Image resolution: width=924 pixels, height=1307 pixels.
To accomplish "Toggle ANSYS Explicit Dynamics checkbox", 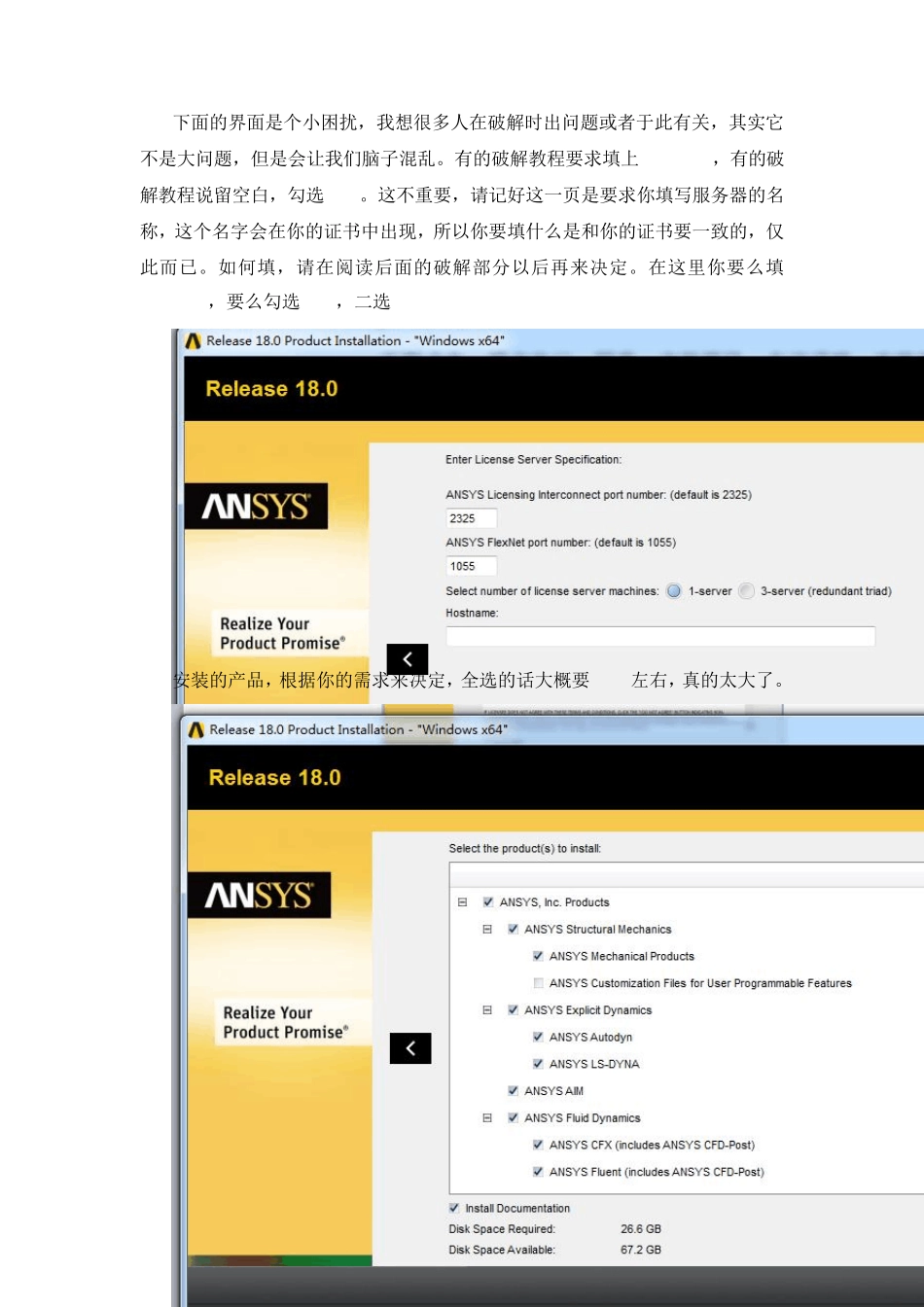I will coord(513,1010).
